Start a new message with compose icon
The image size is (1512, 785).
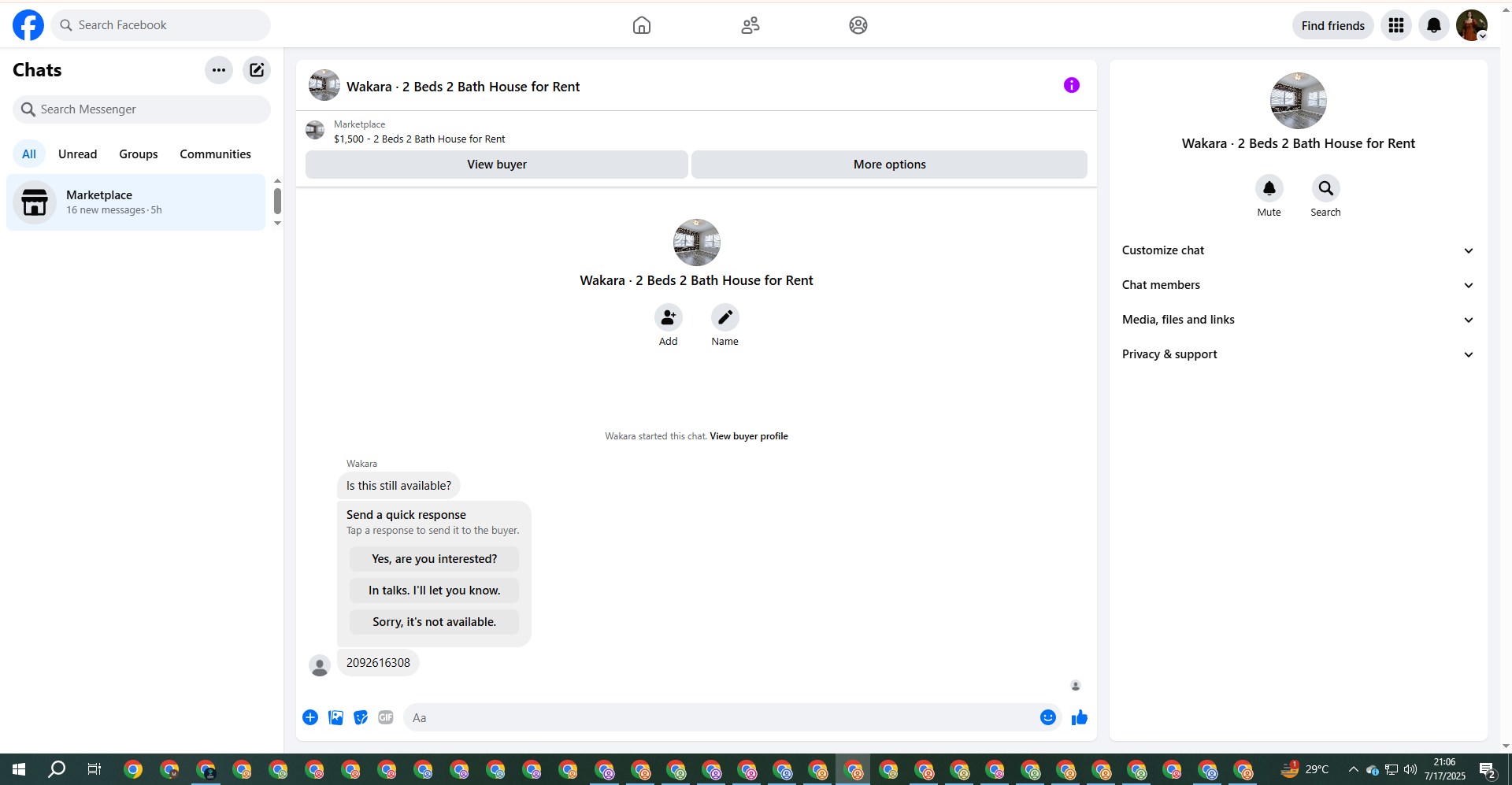point(257,70)
